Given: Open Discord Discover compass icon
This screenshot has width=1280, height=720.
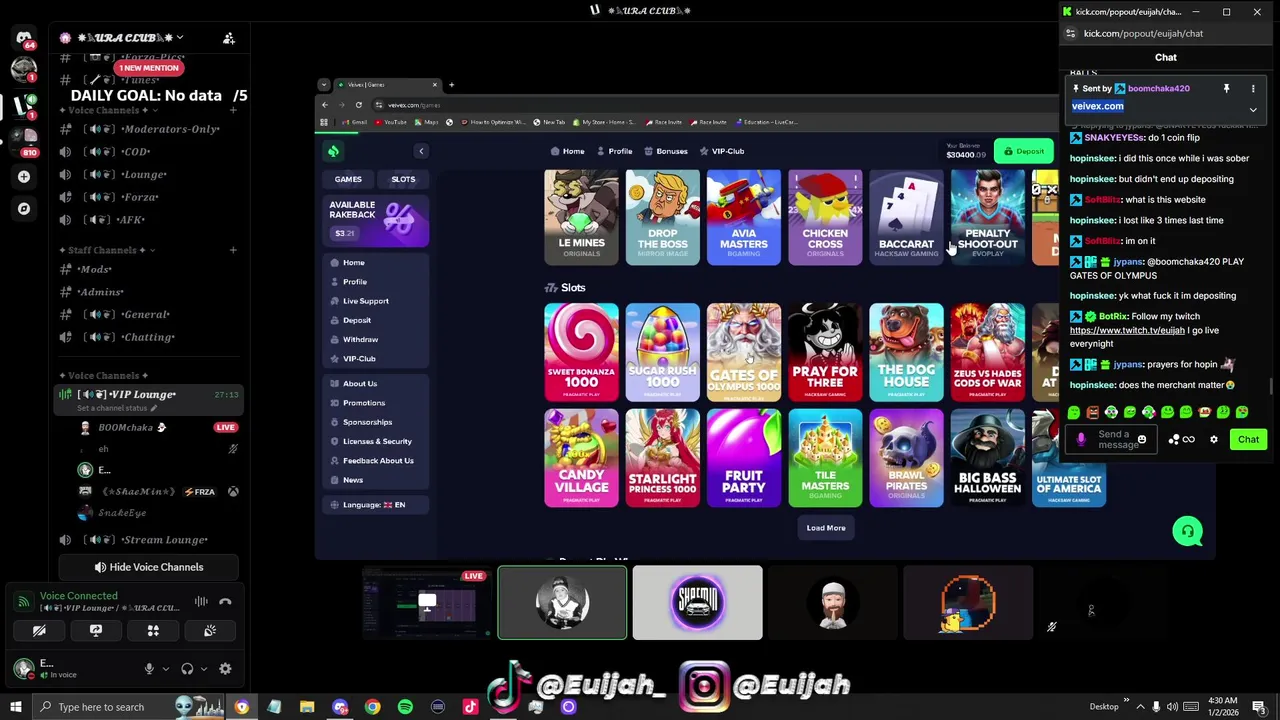Looking at the screenshot, I should (x=24, y=208).
